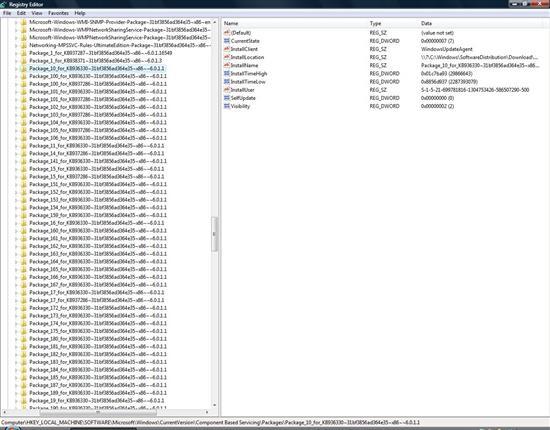
Task: Click the InstallClient string value icon
Action: coord(227,49)
